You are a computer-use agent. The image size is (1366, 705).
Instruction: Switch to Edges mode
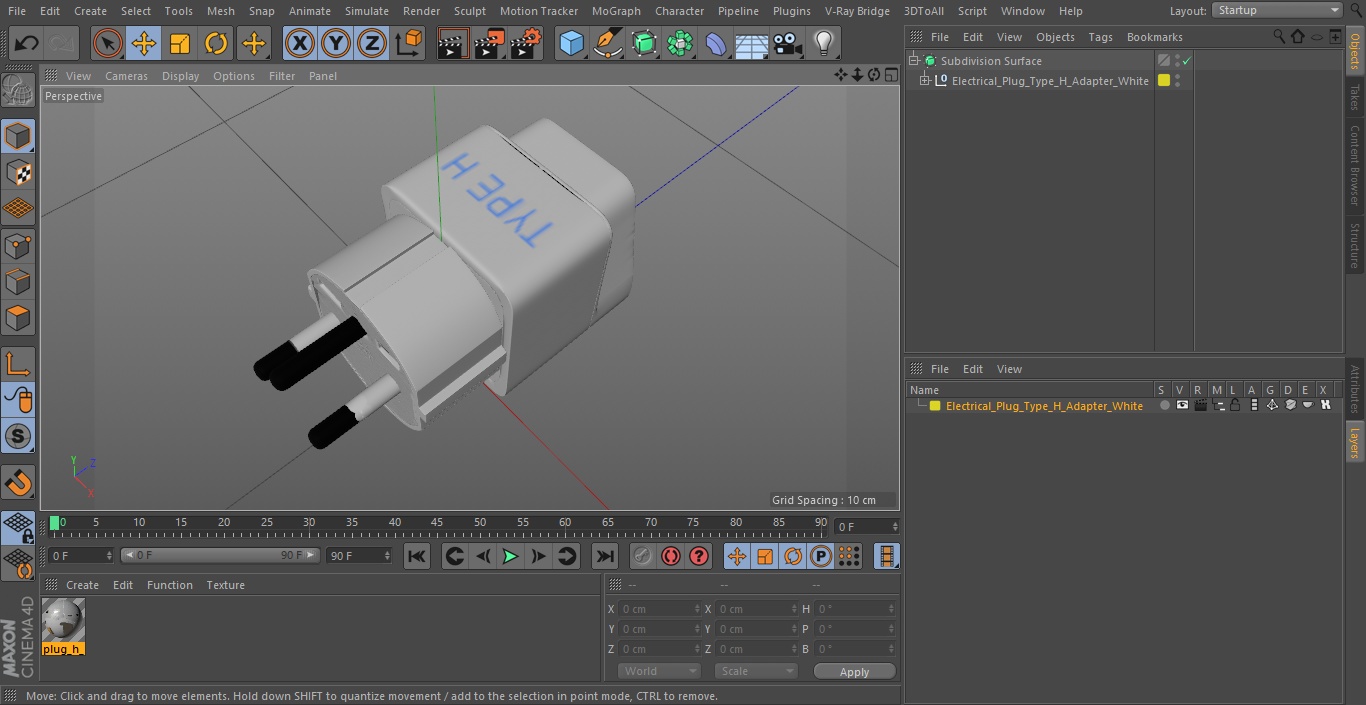pos(18,281)
